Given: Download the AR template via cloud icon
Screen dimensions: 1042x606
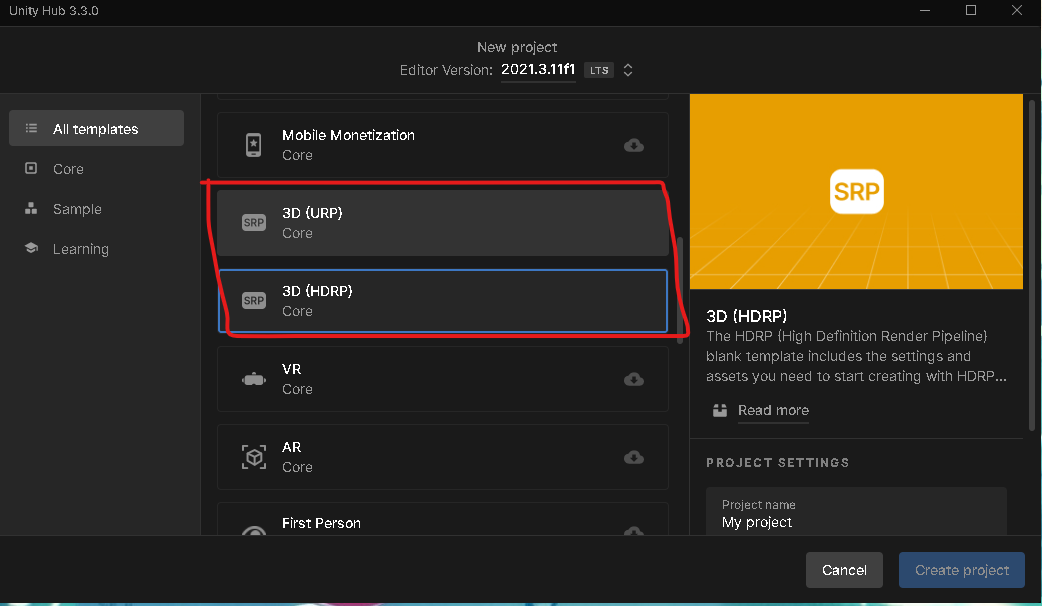Looking at the screenshot, I should click(633, 457).
